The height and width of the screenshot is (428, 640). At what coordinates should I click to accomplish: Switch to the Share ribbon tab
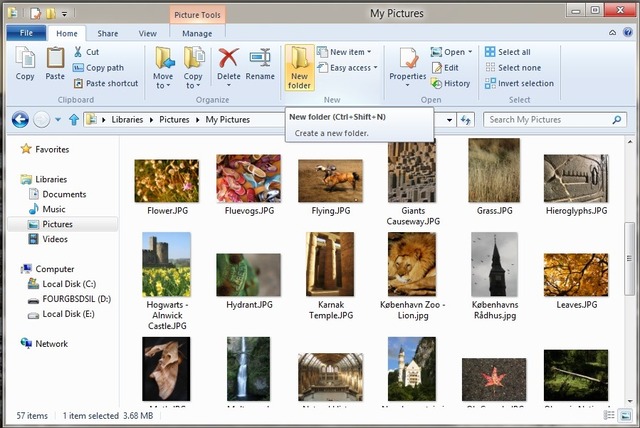[x=107, y=33]
